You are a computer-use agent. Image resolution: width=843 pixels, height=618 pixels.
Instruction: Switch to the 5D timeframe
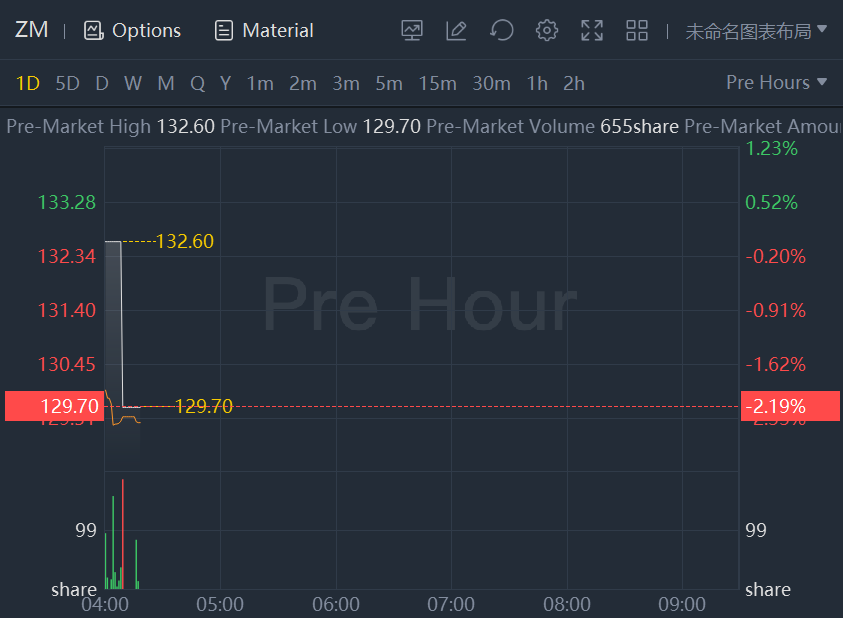[67, 83]
